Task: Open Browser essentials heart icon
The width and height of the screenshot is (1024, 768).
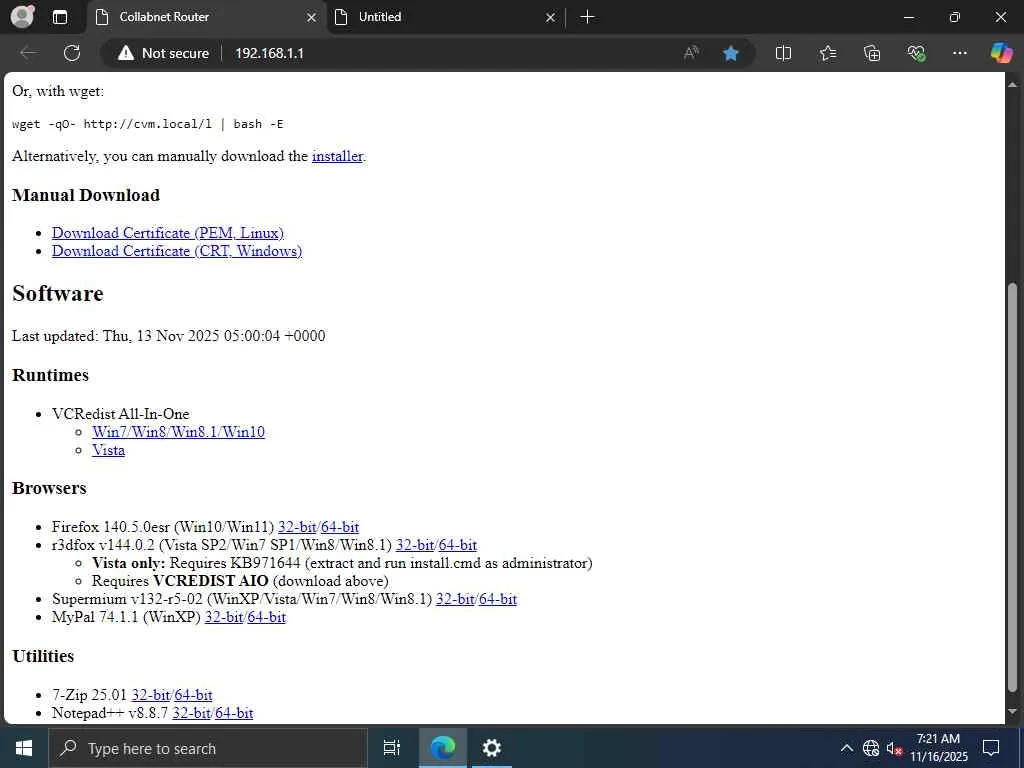Action: coord(916,53)
